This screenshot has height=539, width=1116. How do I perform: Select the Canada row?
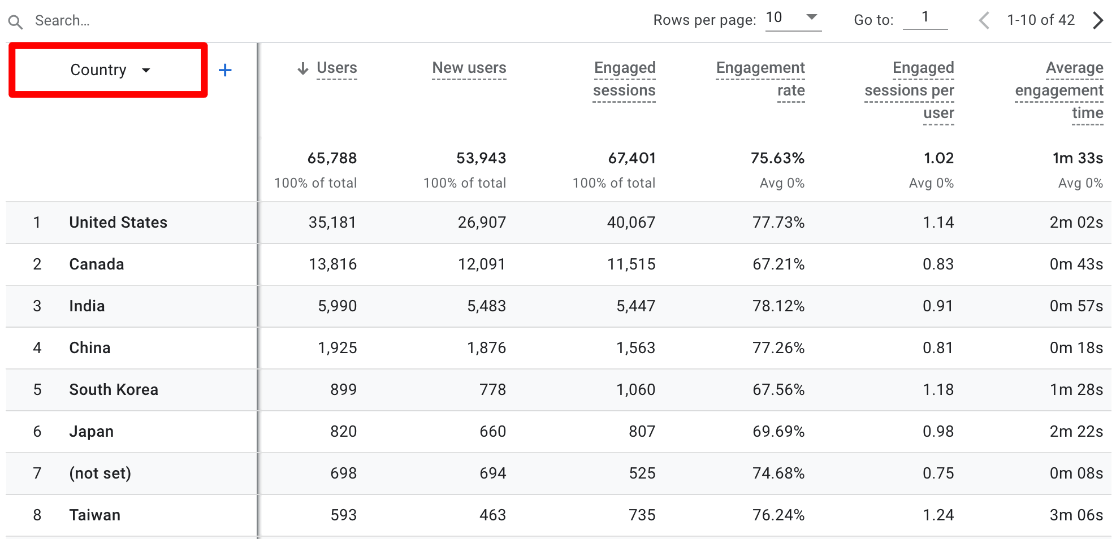click(x=96, y=264)
